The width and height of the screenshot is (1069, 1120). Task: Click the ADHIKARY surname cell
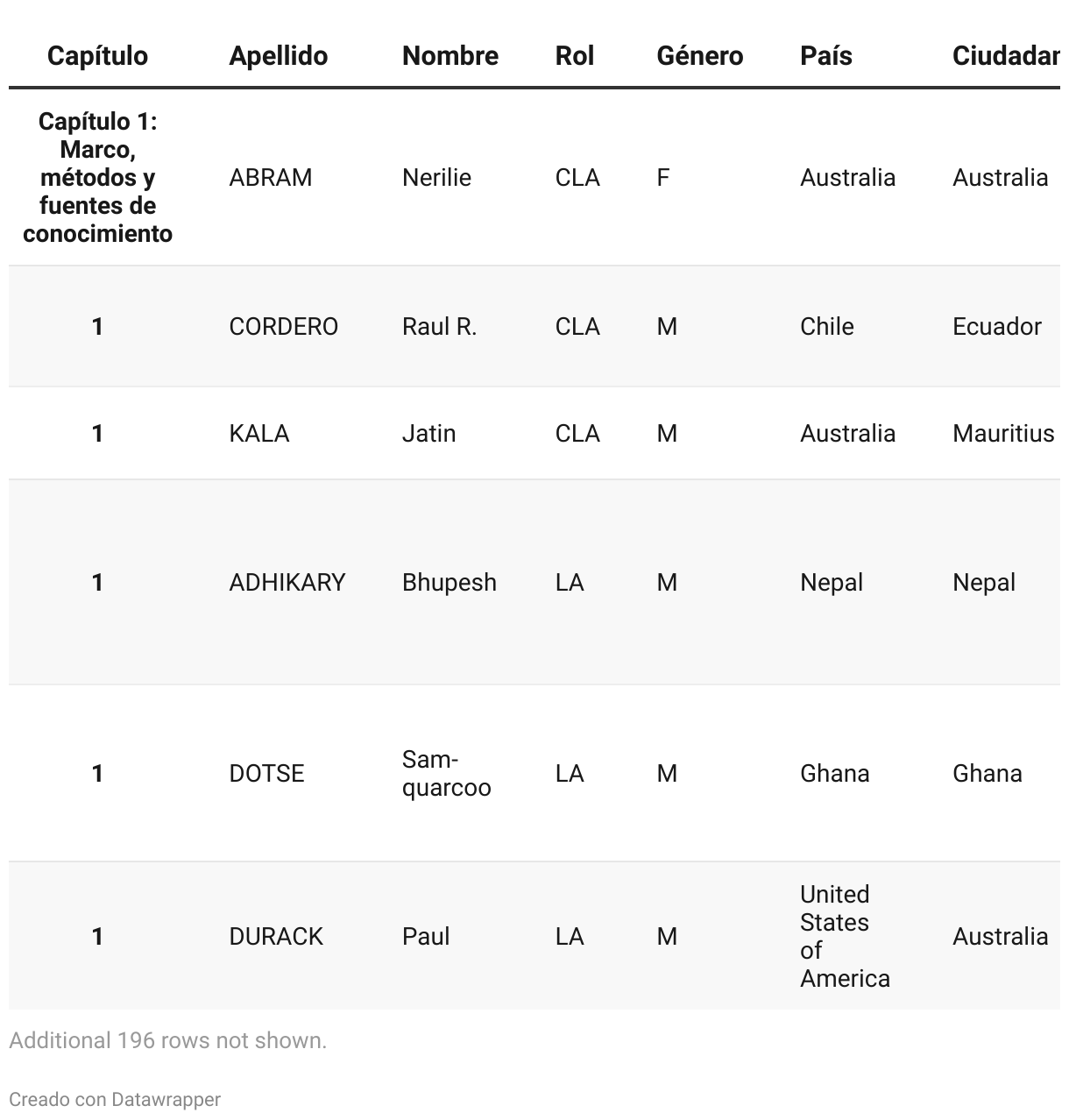287,583
